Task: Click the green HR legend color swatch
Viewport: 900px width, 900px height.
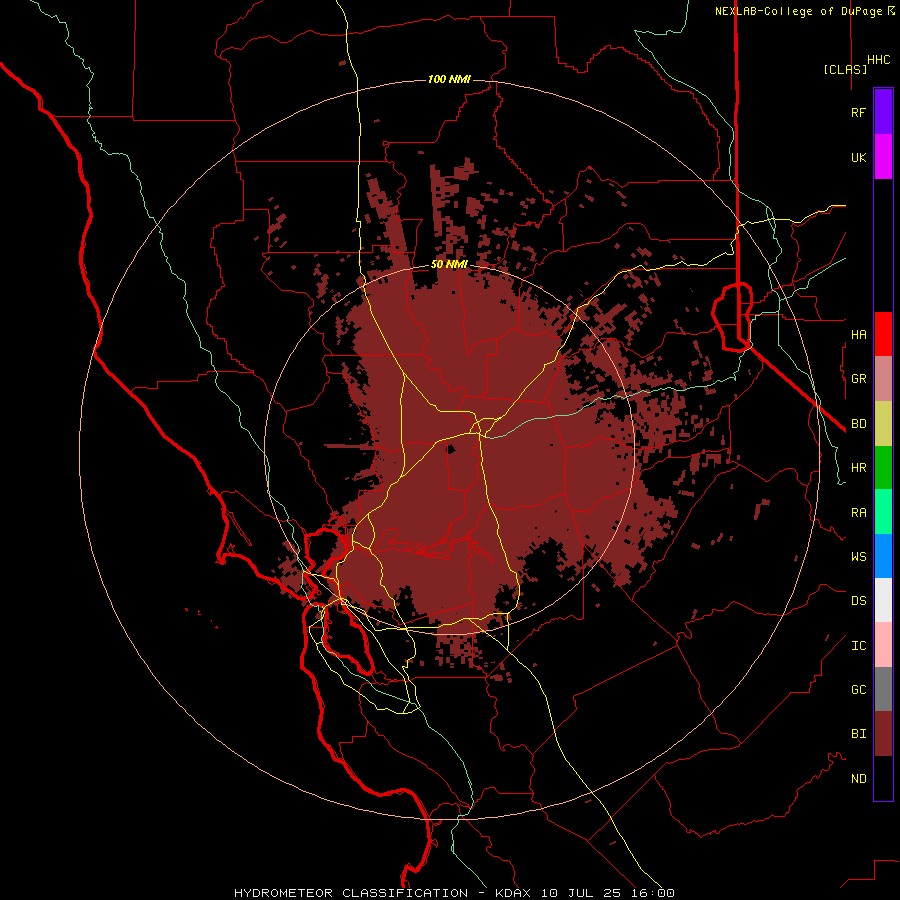Action: 883,468
